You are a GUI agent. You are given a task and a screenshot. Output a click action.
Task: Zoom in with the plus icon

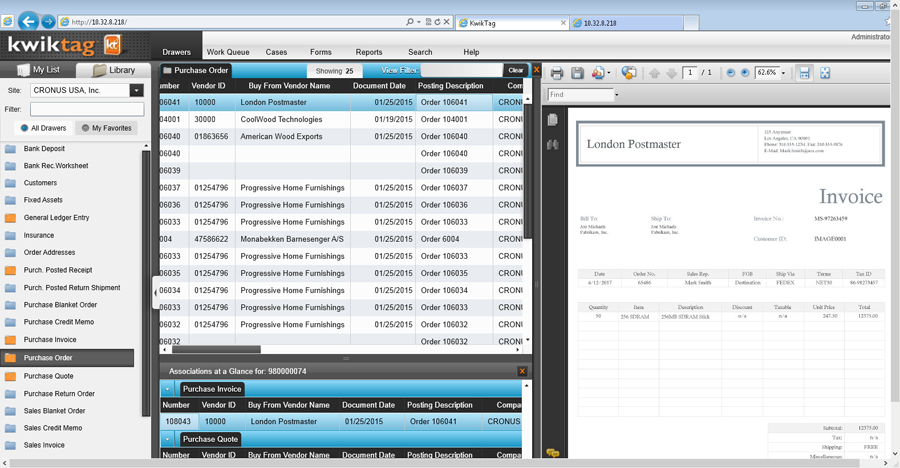(x=745, y=73)
